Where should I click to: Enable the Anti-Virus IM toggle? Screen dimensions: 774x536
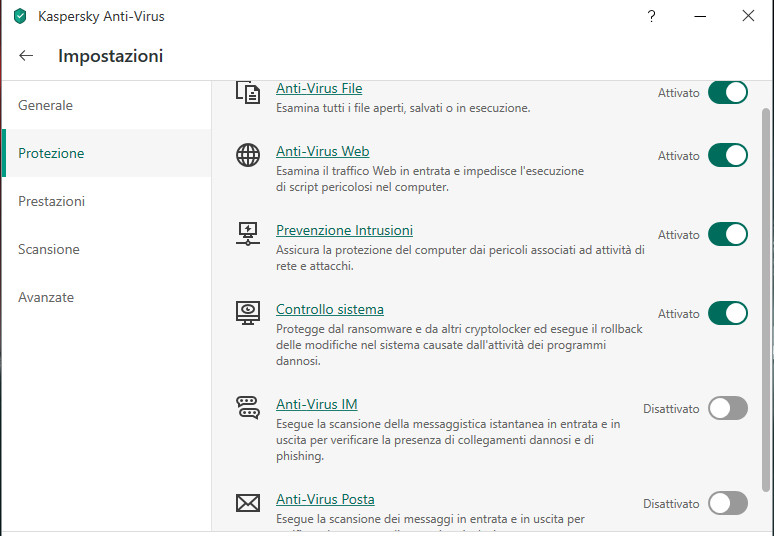[727, 407]
